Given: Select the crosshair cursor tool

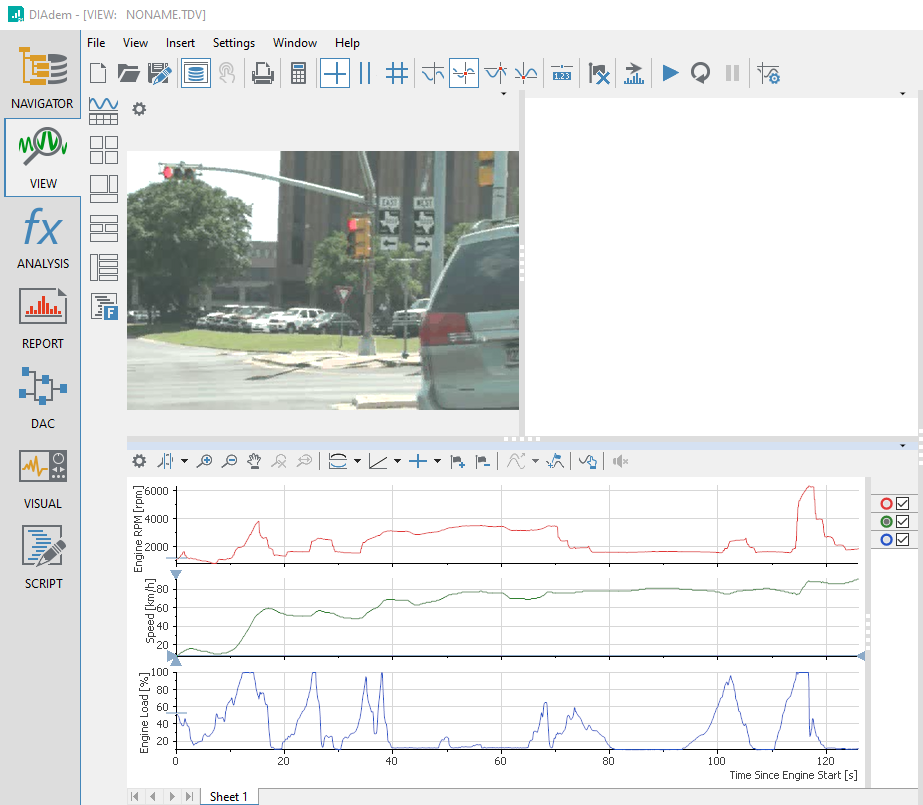Looking at the screenshot, I should pyautogui.click(x=335, y=73).
